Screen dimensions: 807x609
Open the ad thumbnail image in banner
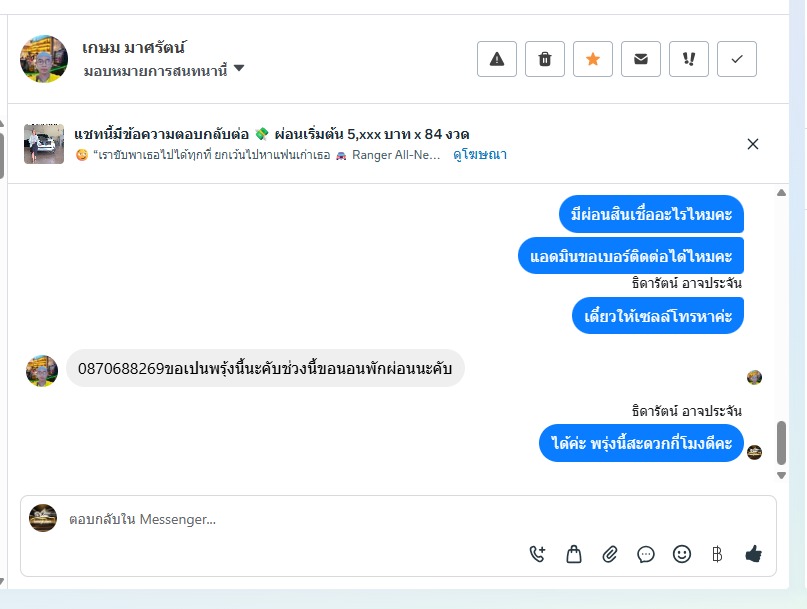(44, 144)
